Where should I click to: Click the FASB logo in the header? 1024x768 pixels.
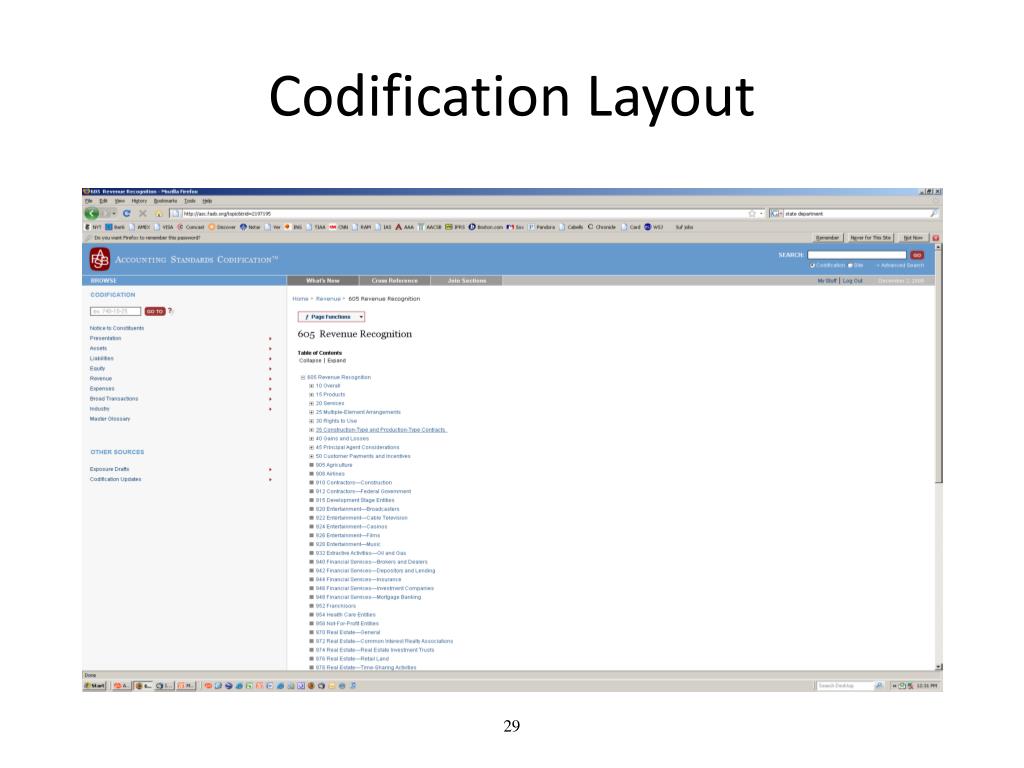pos(100,259)
